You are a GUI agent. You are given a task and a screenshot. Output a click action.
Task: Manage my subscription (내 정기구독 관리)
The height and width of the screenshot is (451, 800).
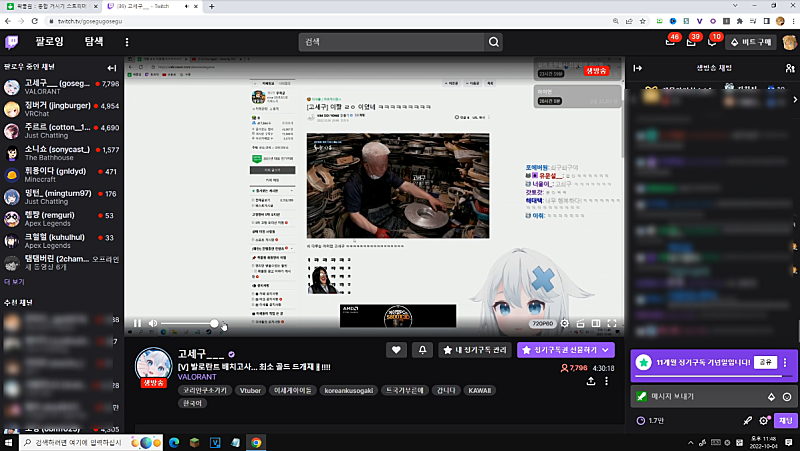click(x=475, y=350)
